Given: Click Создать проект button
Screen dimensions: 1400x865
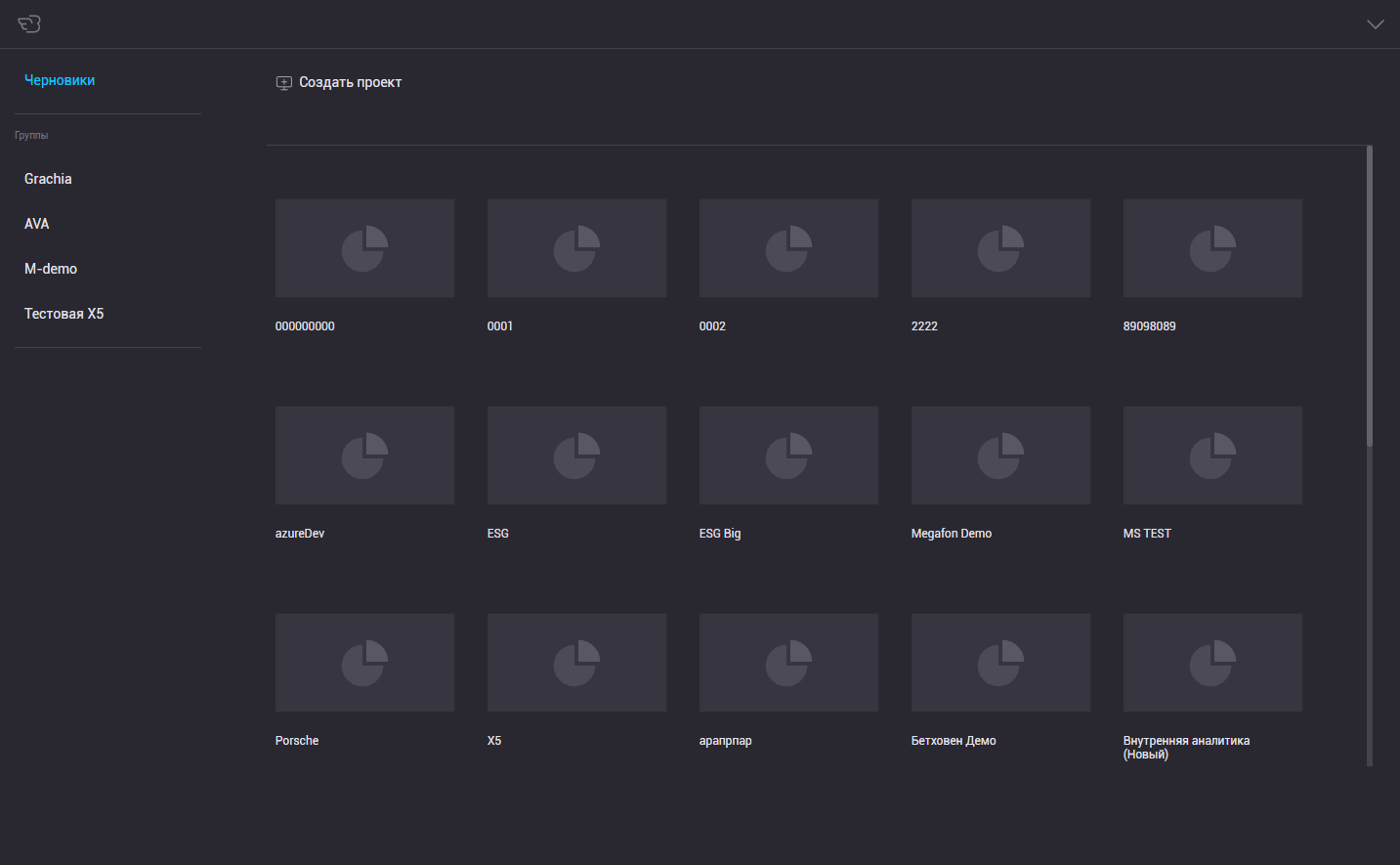Looking at the screenshot, I should (339, 83).
